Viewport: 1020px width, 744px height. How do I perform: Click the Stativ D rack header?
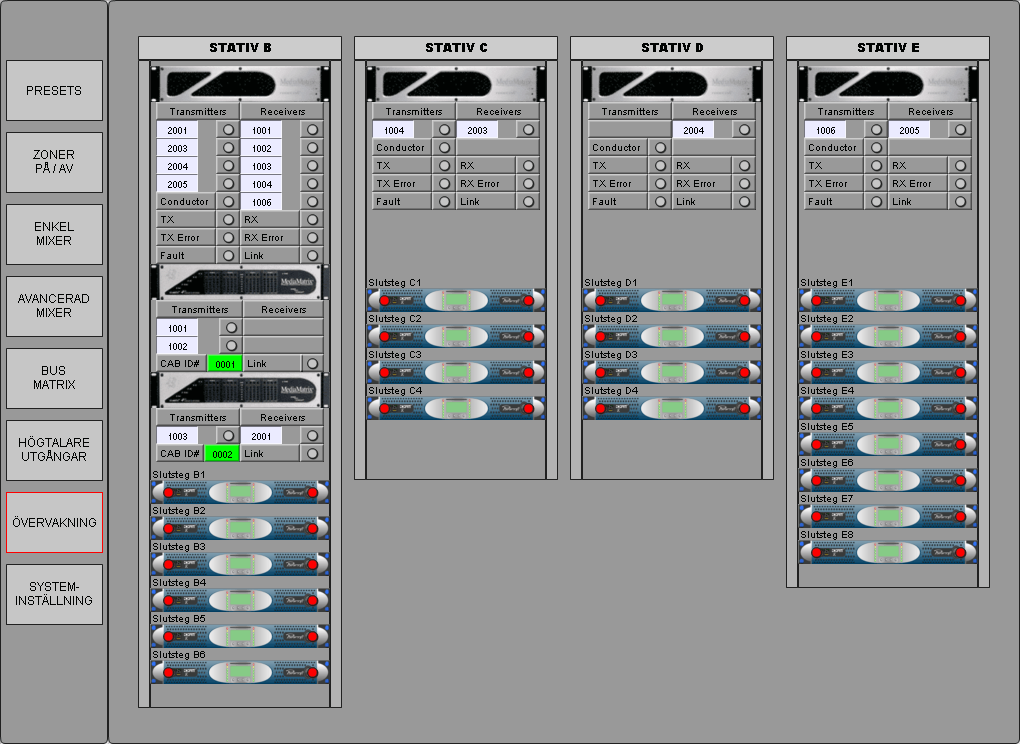tap(672, 48)
